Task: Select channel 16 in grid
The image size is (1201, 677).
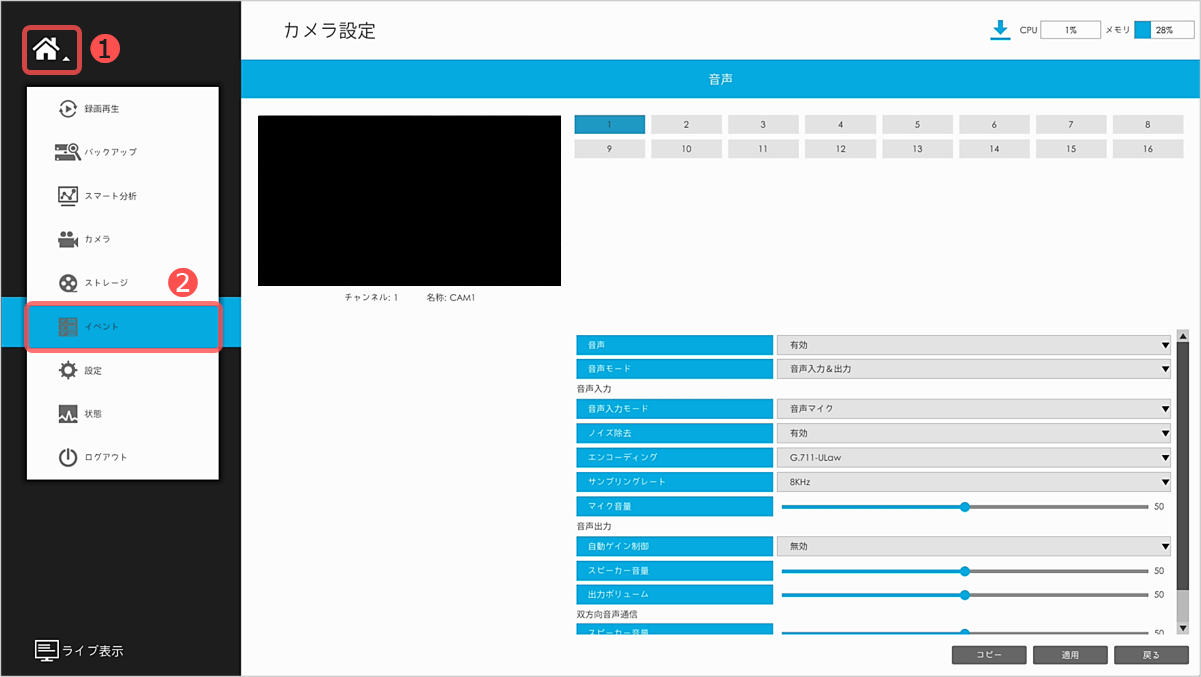Action: pyautogui.click(x=1148, y=149)
